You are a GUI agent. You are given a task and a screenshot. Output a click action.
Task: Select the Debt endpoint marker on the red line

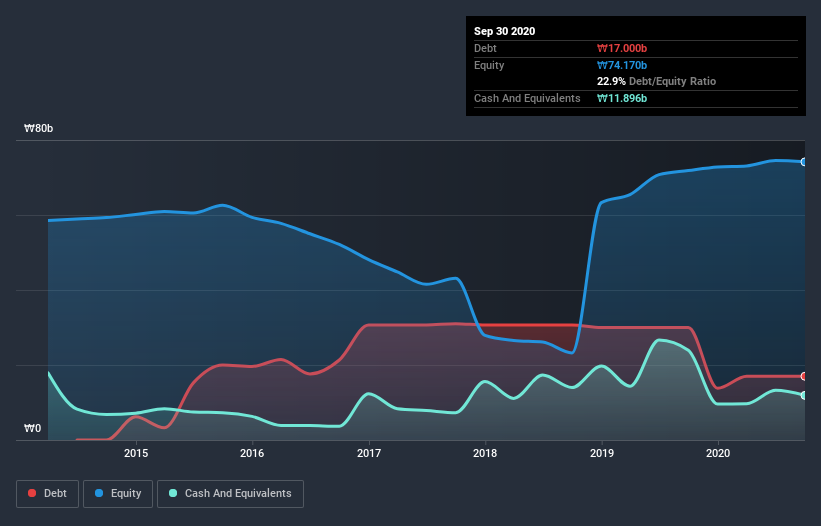coord(804,376)
